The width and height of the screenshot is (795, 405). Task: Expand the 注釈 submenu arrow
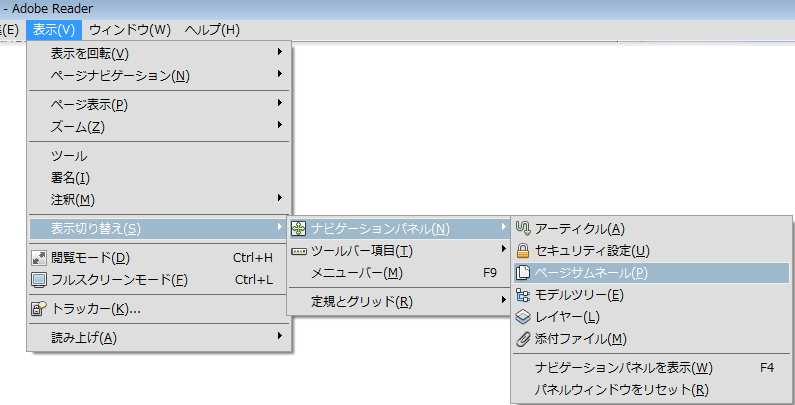tap(279, 198)
